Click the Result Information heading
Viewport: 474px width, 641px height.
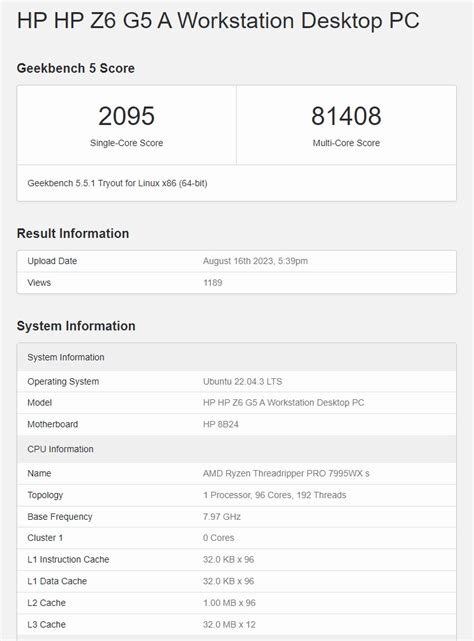73,233
